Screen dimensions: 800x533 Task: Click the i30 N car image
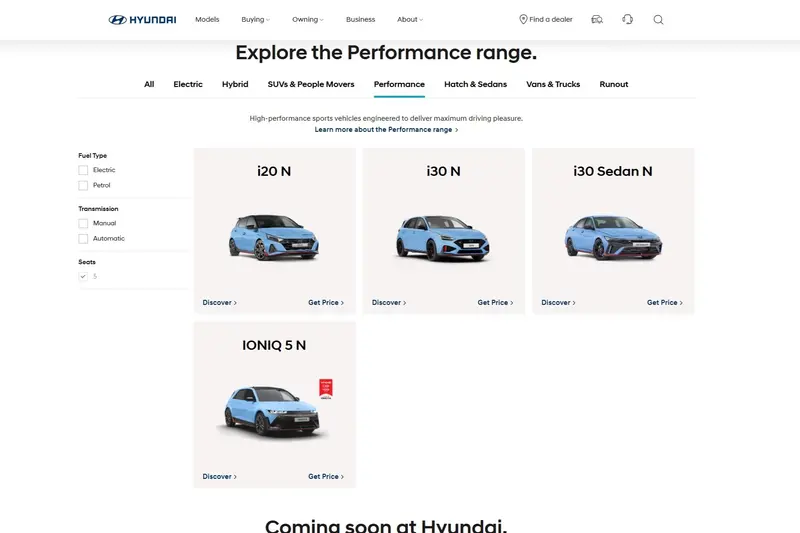443,238
